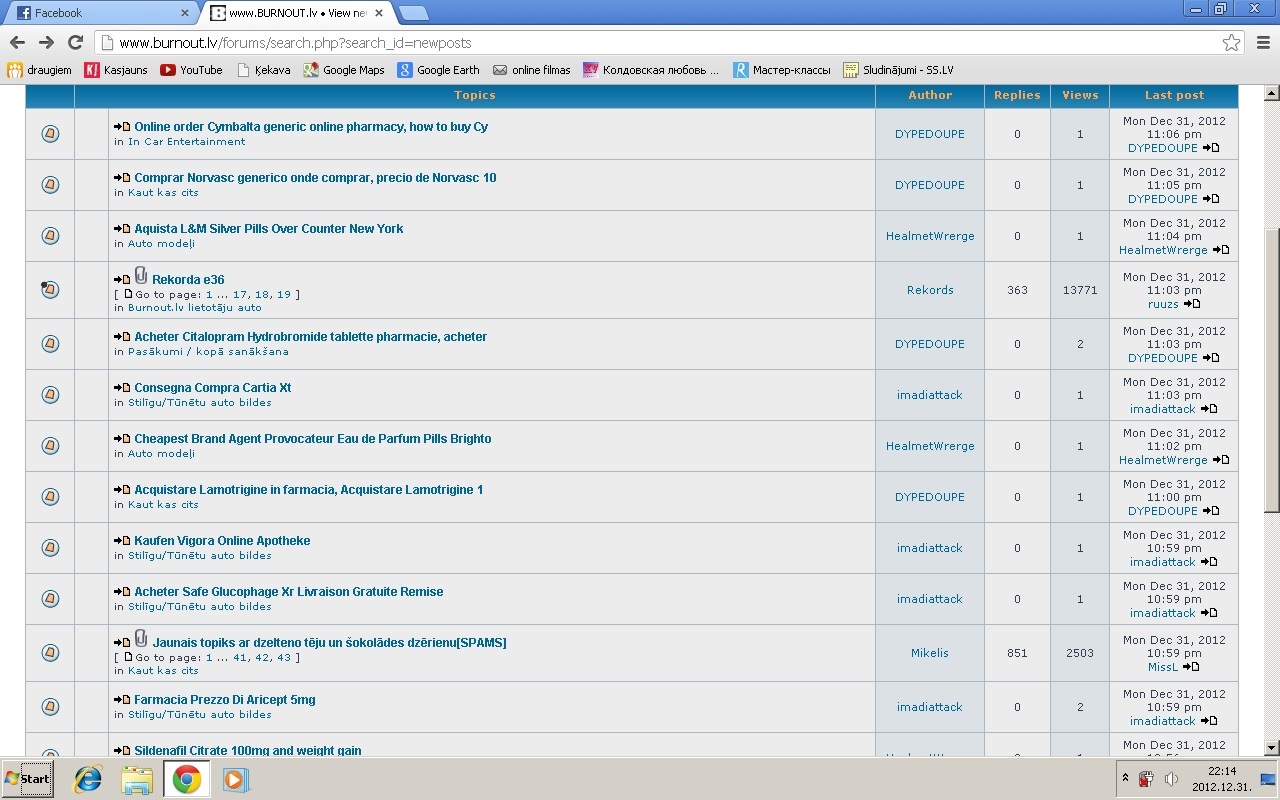The image size is (1280, 800).
Task: Click the vertical scrollbar down arrow
Action: click(x=1272, y=748)
